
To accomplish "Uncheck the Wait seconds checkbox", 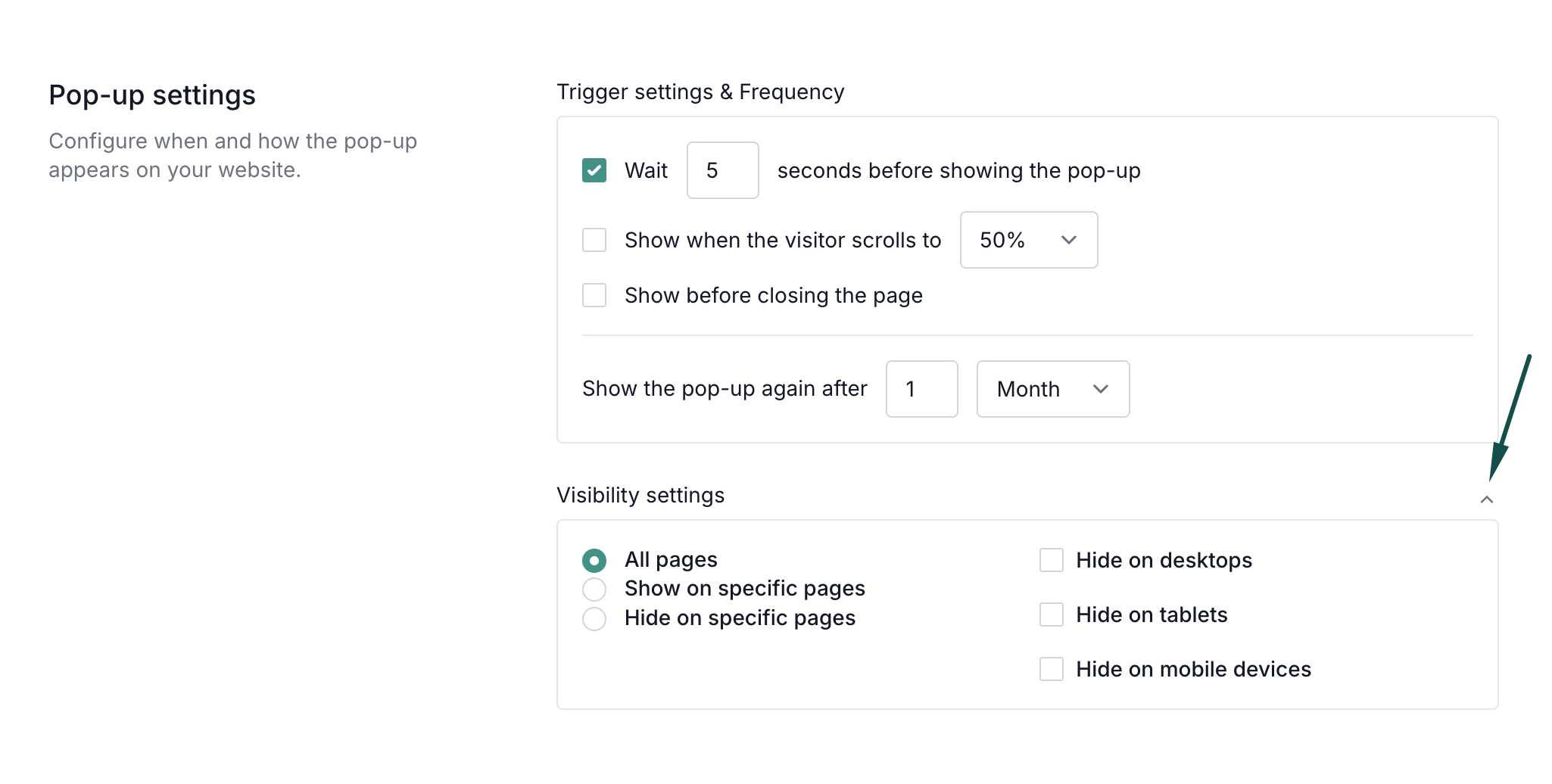I will (594, 170).
